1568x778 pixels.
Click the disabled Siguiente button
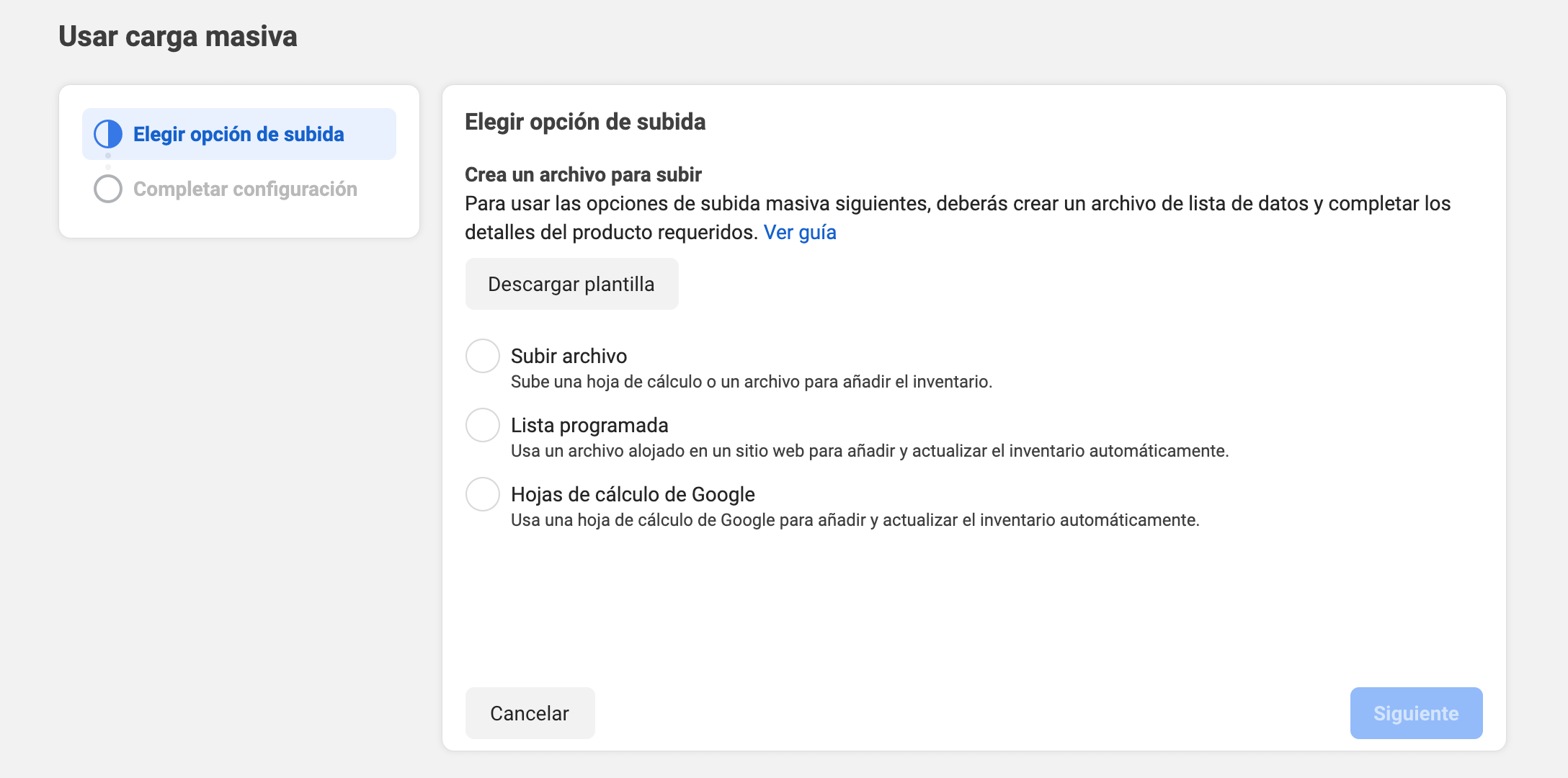point(1415,712)
